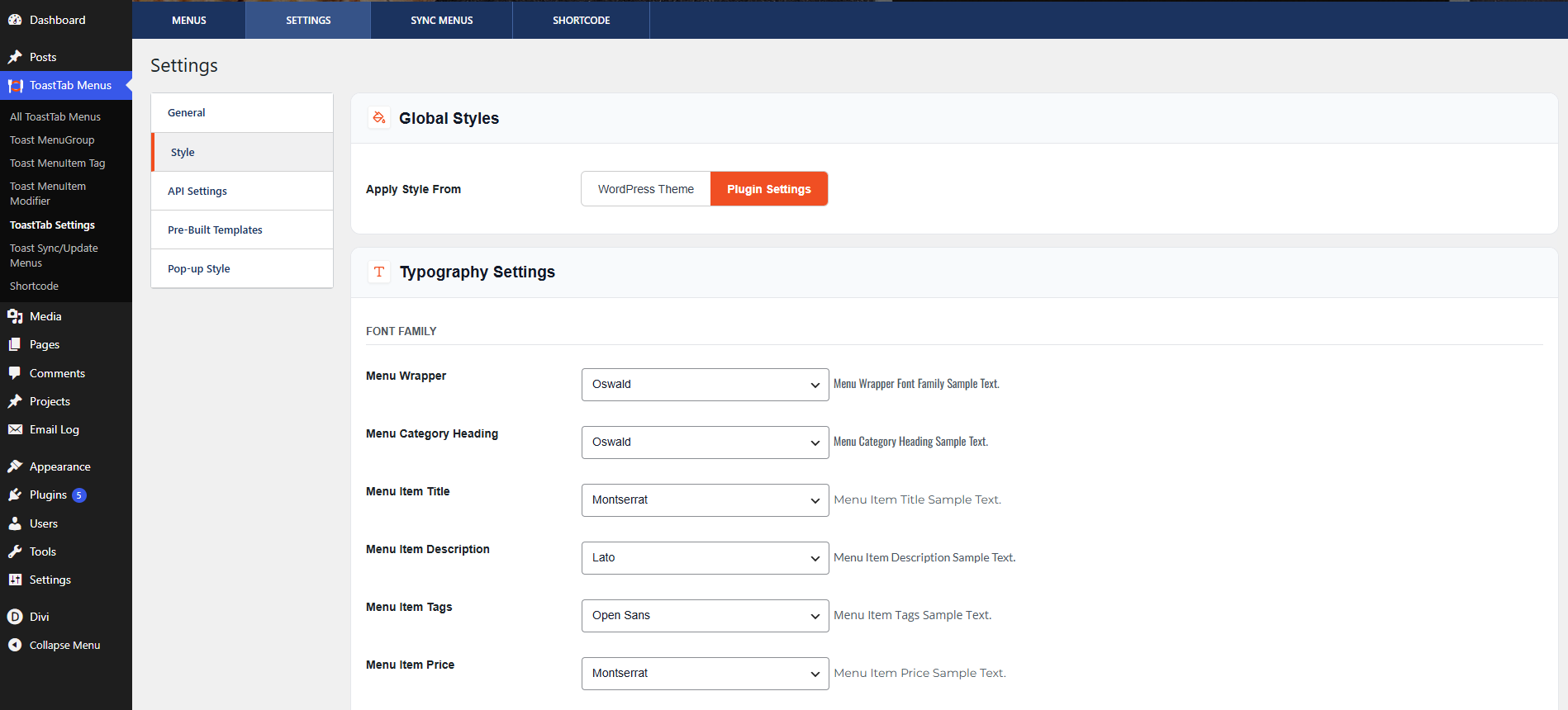Open All ToastTab Menus submenu link
This screenshot has height=710, width=1568.
pyautogui.click(x=55, y=117)
